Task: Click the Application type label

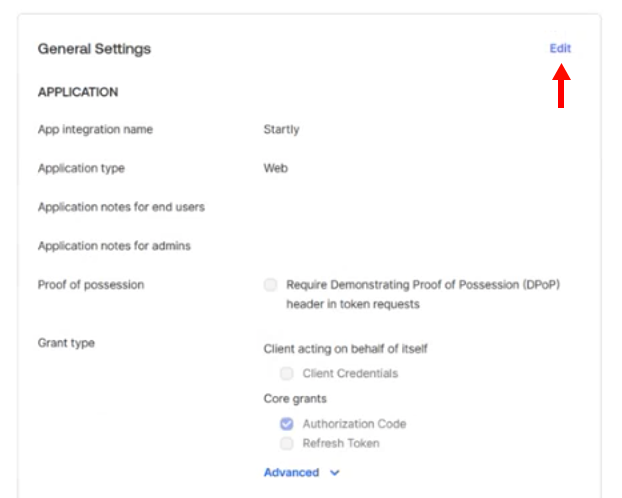Action: (81, 169)
